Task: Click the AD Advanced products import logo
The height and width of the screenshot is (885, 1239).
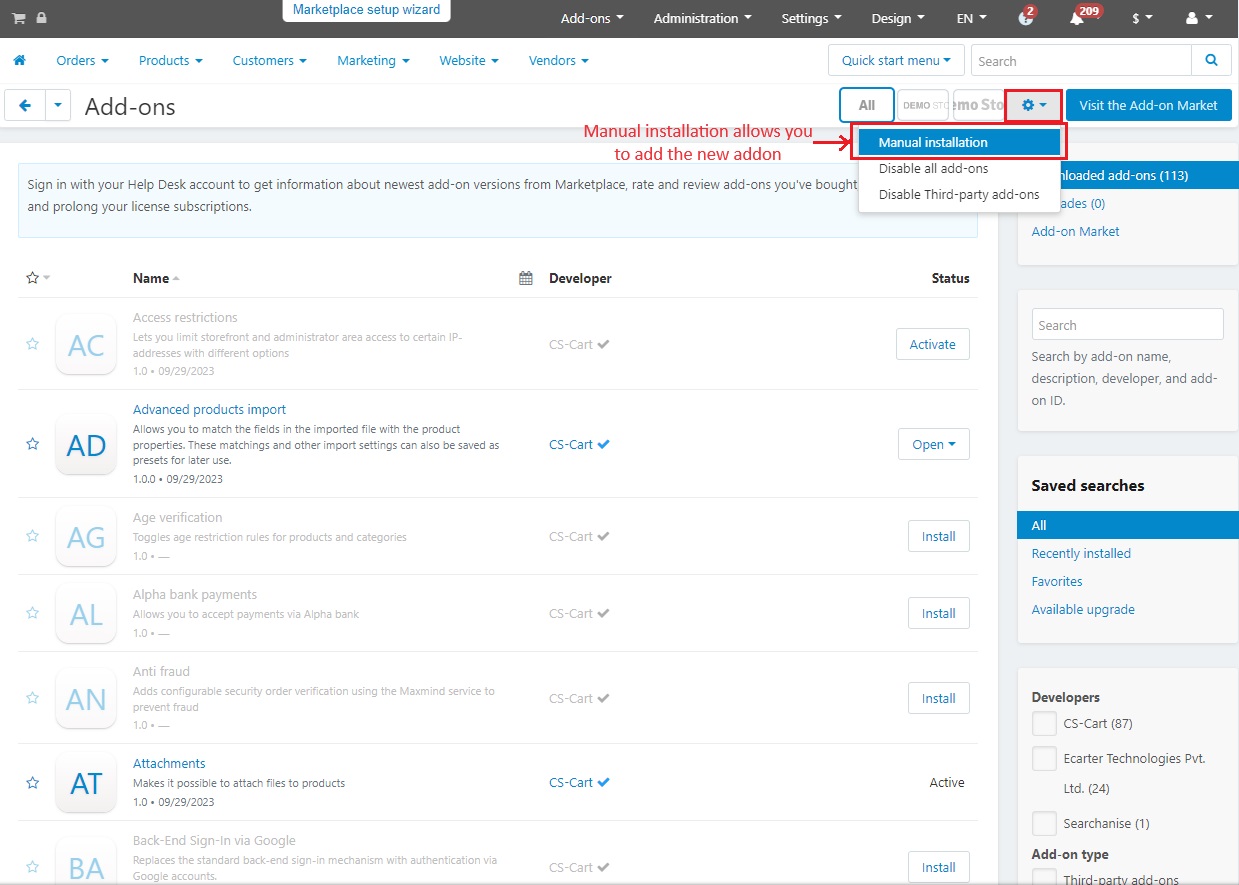Action: tap(86, 445)
